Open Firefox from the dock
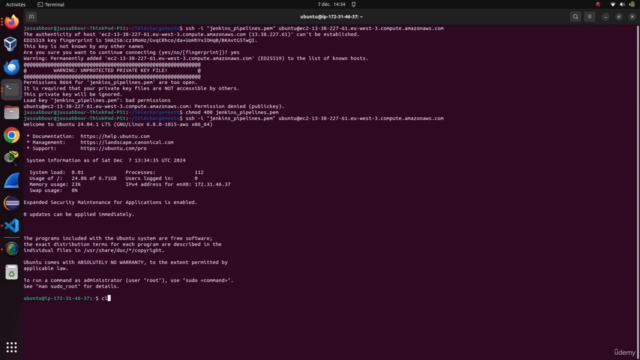This screenshot has height=360, width=640. pyautogui.click(x=11, y=21)
